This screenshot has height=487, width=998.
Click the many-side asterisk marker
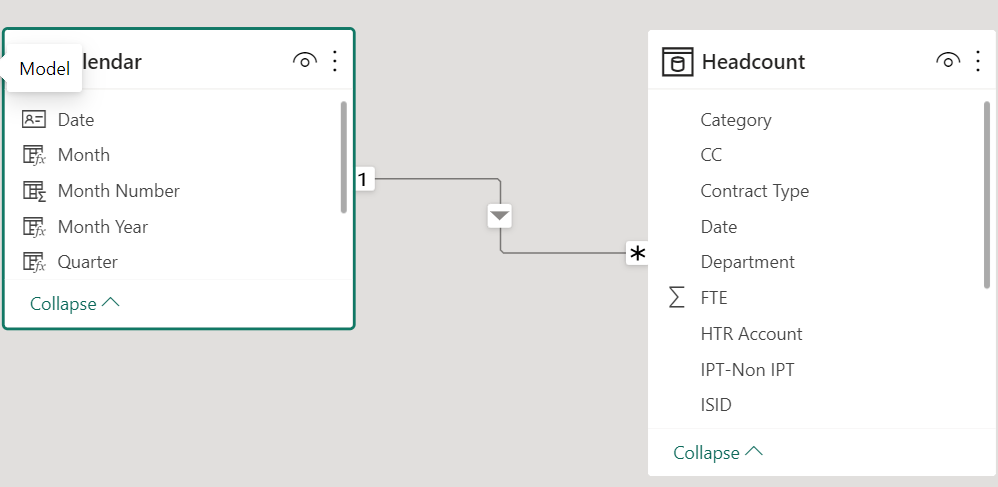tap(637, 254)
